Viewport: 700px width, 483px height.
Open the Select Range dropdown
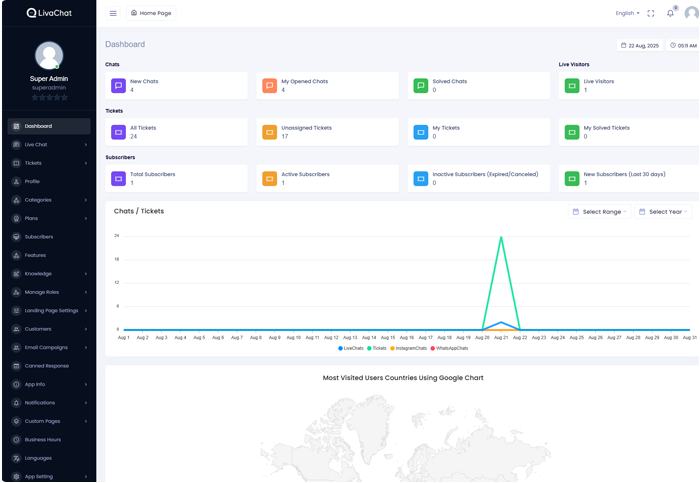[x=599, y=212]
